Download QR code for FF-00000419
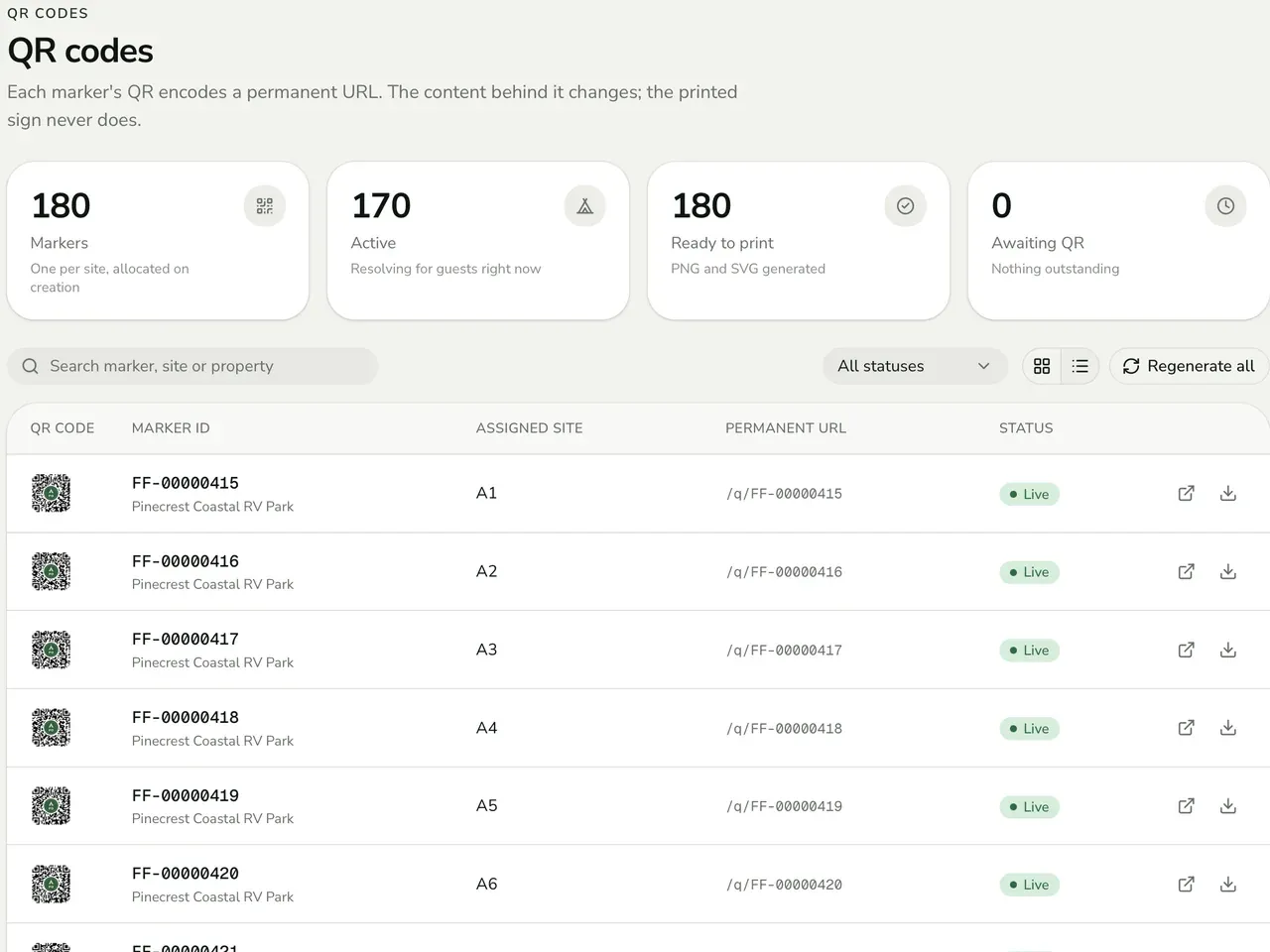 1228,806
